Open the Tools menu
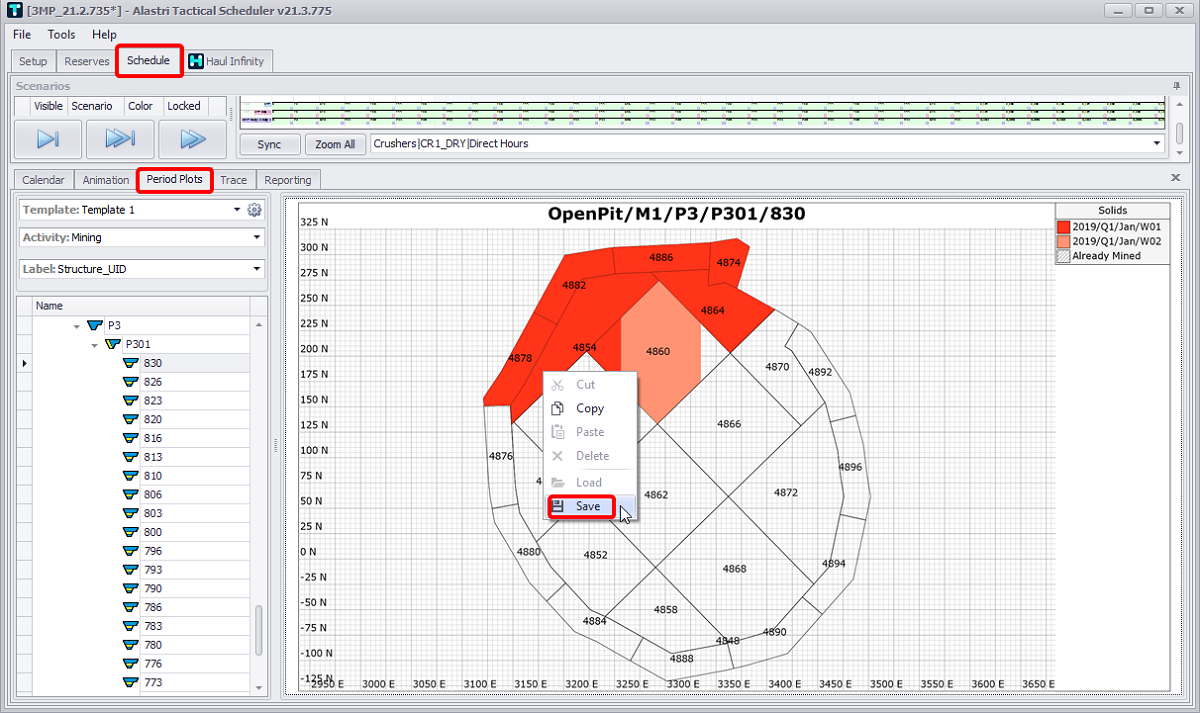 tap(61, 35)
